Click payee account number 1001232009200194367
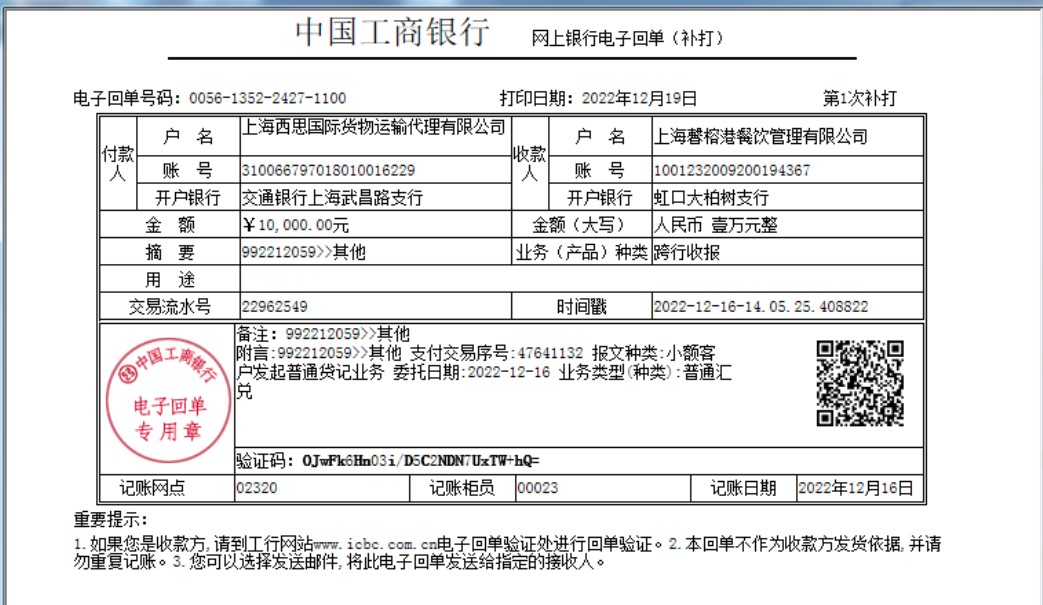 731,170
